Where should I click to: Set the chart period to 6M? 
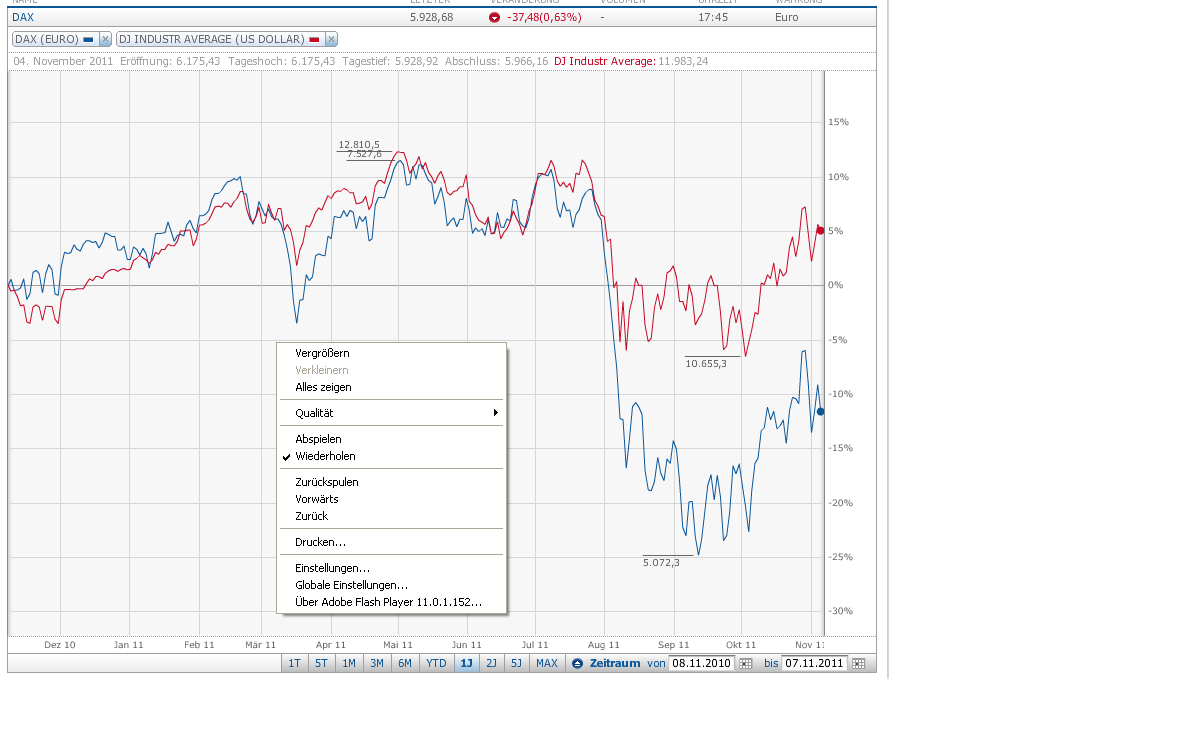click(x=404, y=663)
